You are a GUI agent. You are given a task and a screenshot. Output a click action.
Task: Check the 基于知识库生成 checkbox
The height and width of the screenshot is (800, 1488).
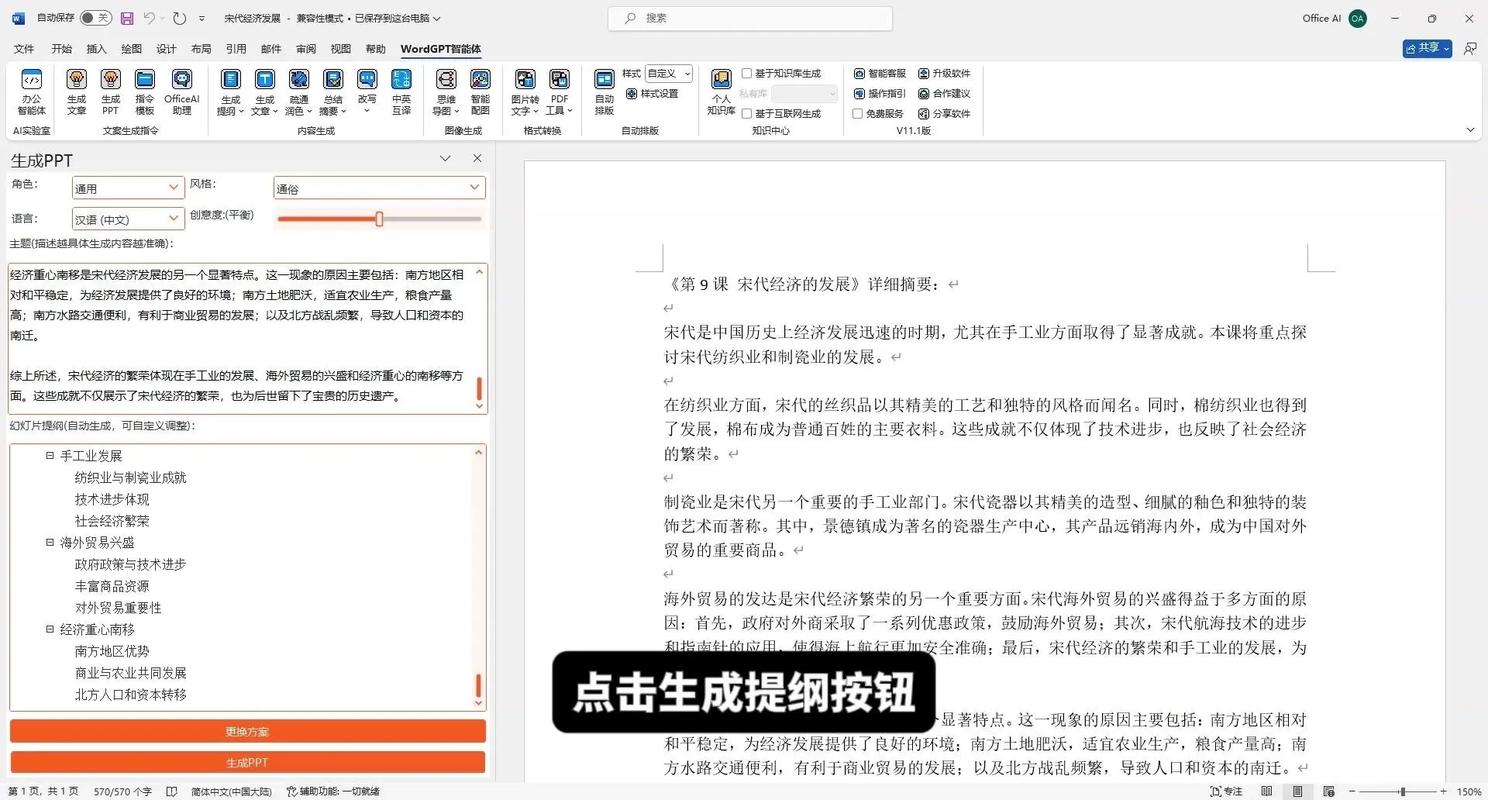click(747, 73)
